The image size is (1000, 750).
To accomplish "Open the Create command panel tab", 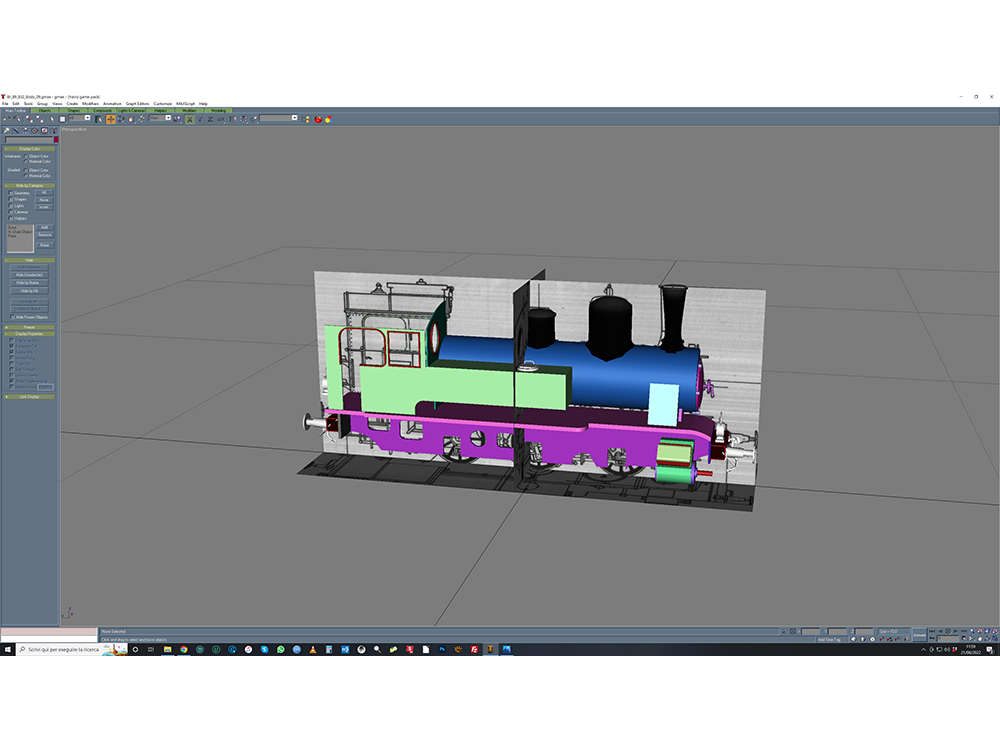I will [x=6, y=131].
